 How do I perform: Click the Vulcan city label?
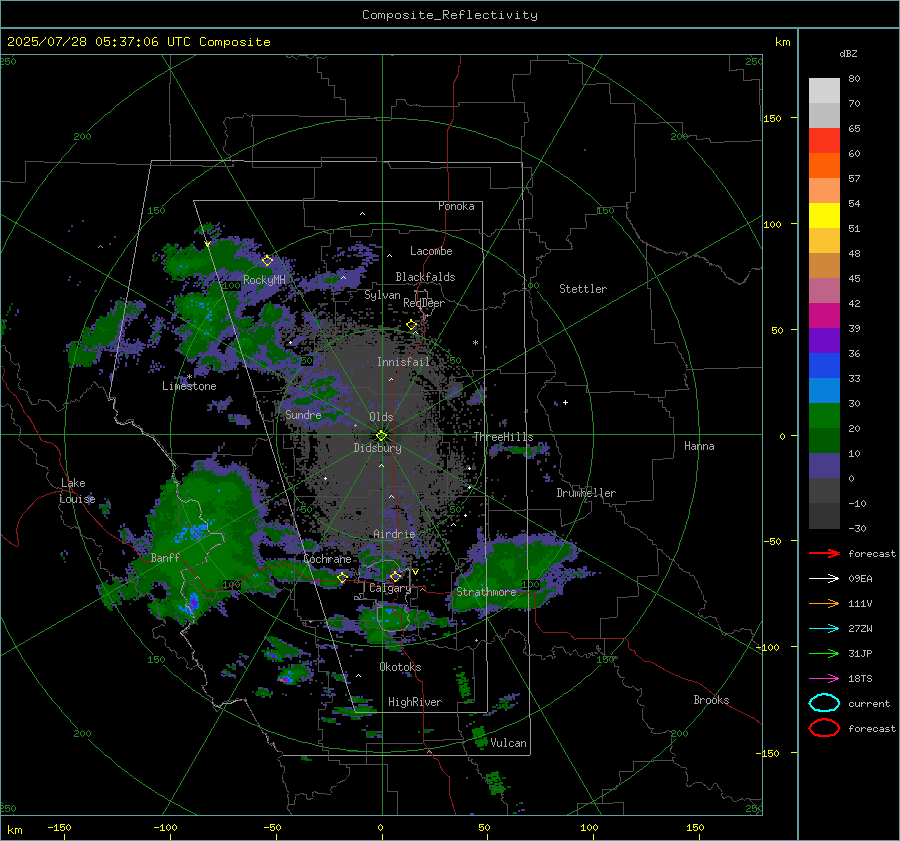point(509,743)
